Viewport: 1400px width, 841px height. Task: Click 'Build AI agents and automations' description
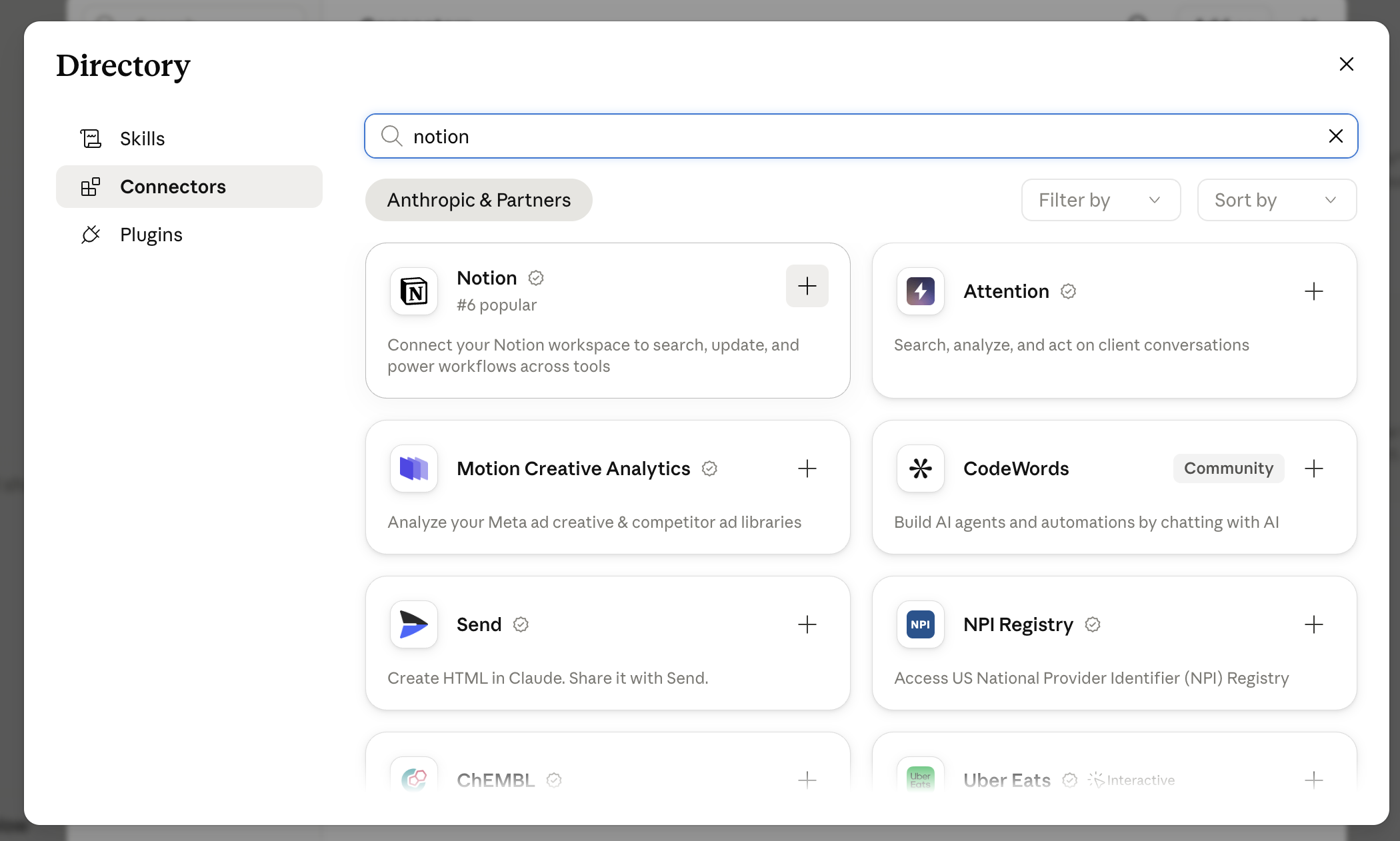pyautogui.click(x=1086, y=522)
